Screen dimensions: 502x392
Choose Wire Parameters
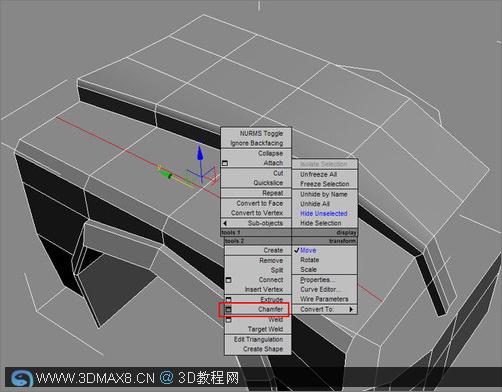[324, 299]
